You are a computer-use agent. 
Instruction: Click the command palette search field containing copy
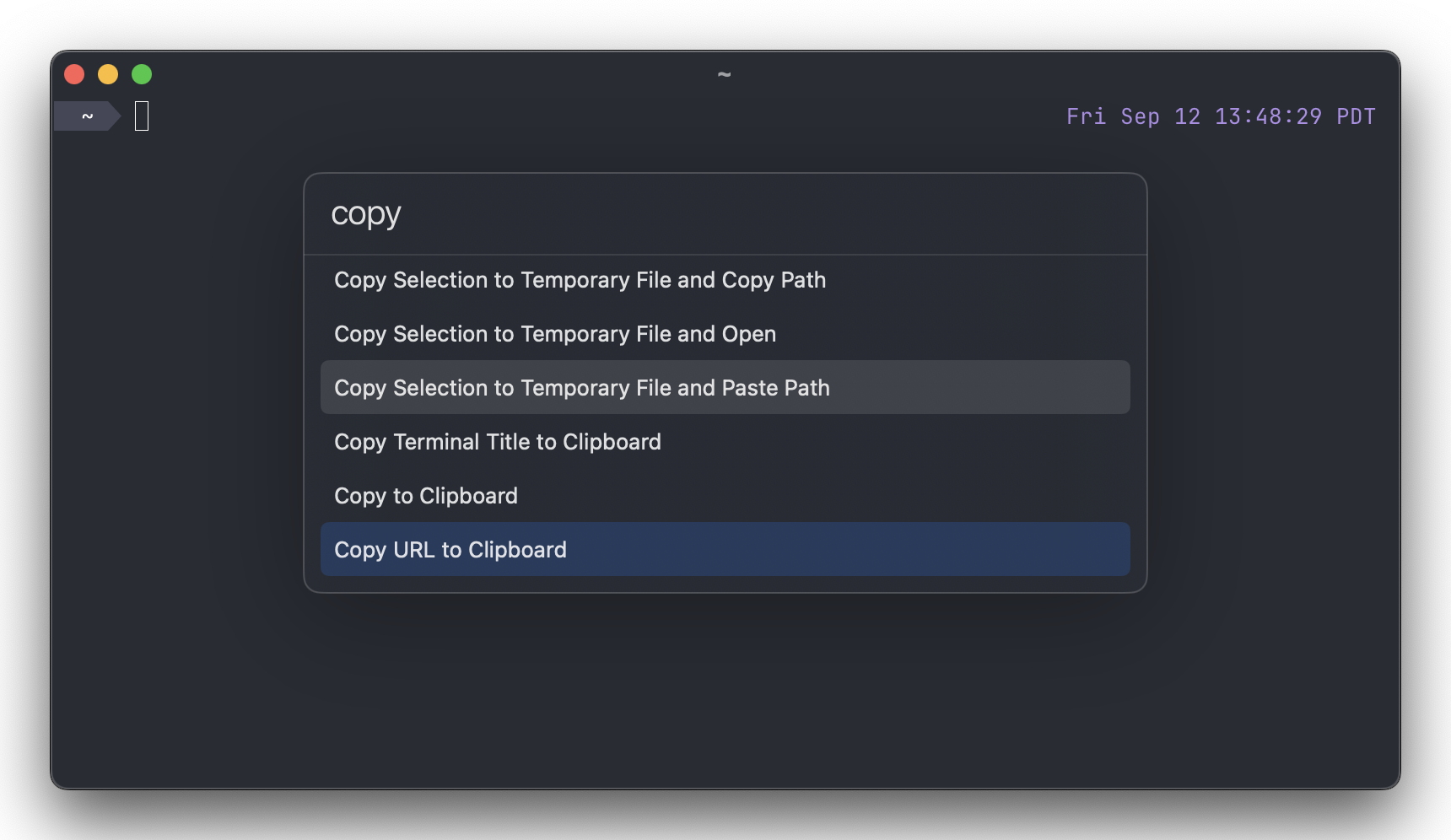pyautogui.click(x=725, y=214)
